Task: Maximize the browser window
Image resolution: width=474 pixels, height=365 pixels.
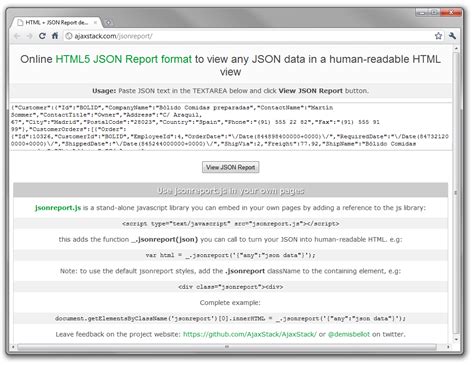Action: click(434, 13)
